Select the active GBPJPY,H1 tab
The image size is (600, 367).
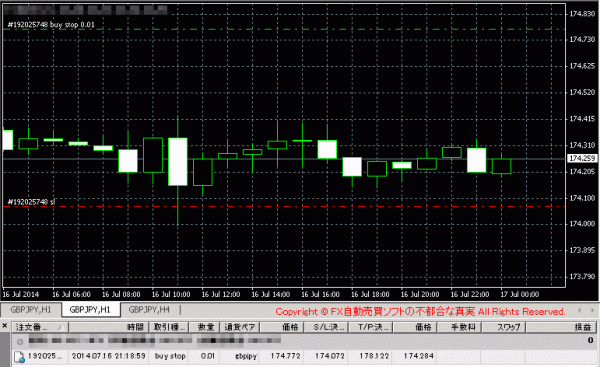(90, 310)
